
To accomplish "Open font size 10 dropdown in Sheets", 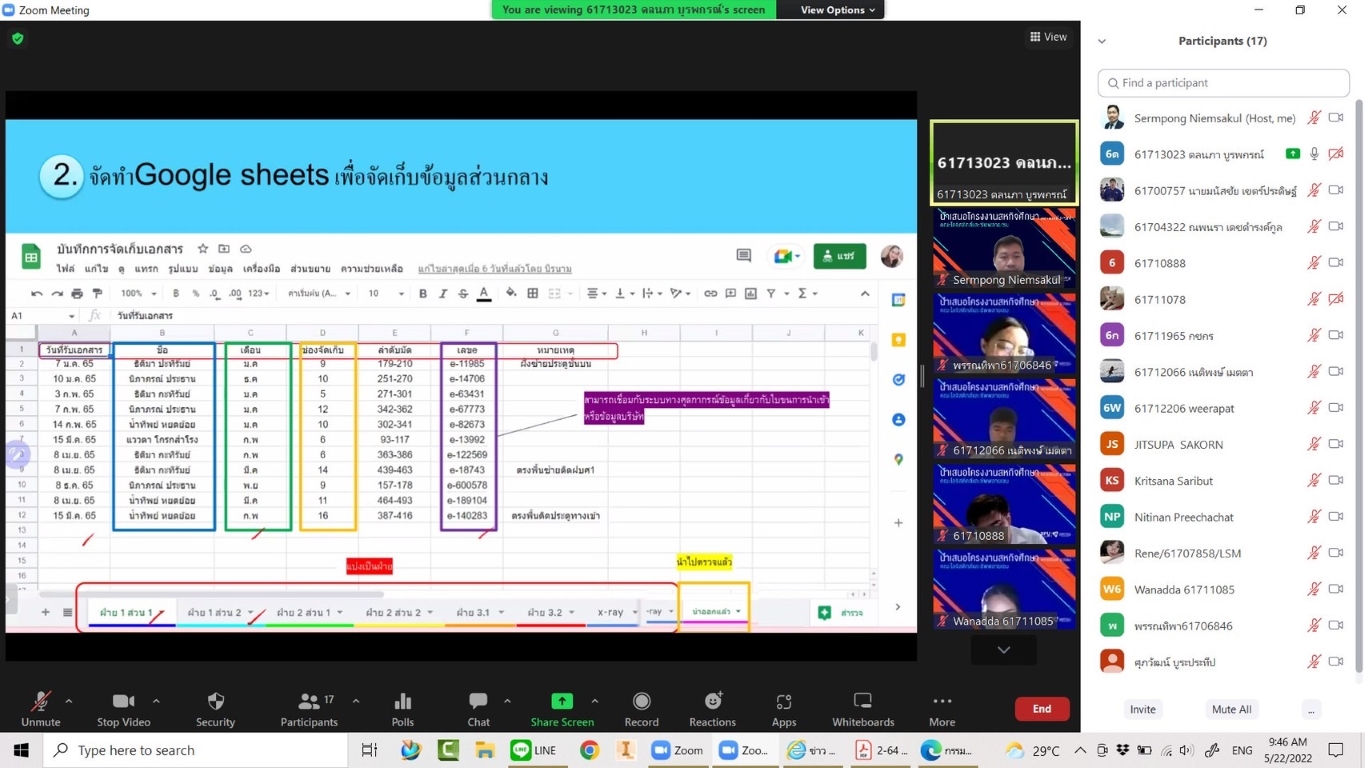I will click(385, 294).
